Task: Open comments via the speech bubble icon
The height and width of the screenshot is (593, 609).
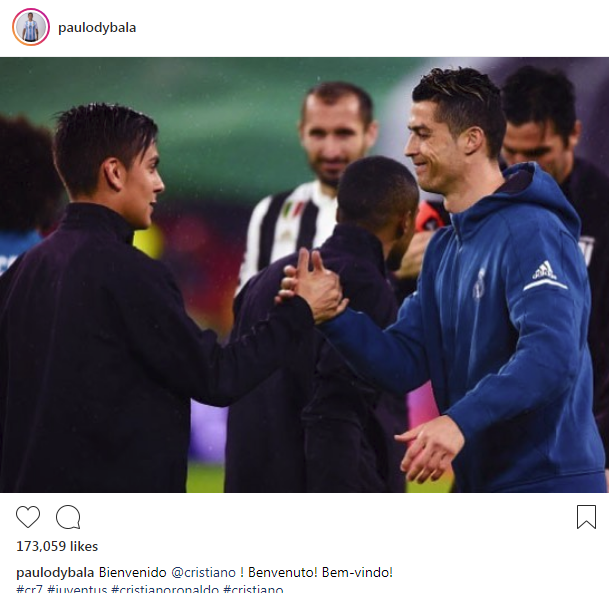Action: click(68, 517)
